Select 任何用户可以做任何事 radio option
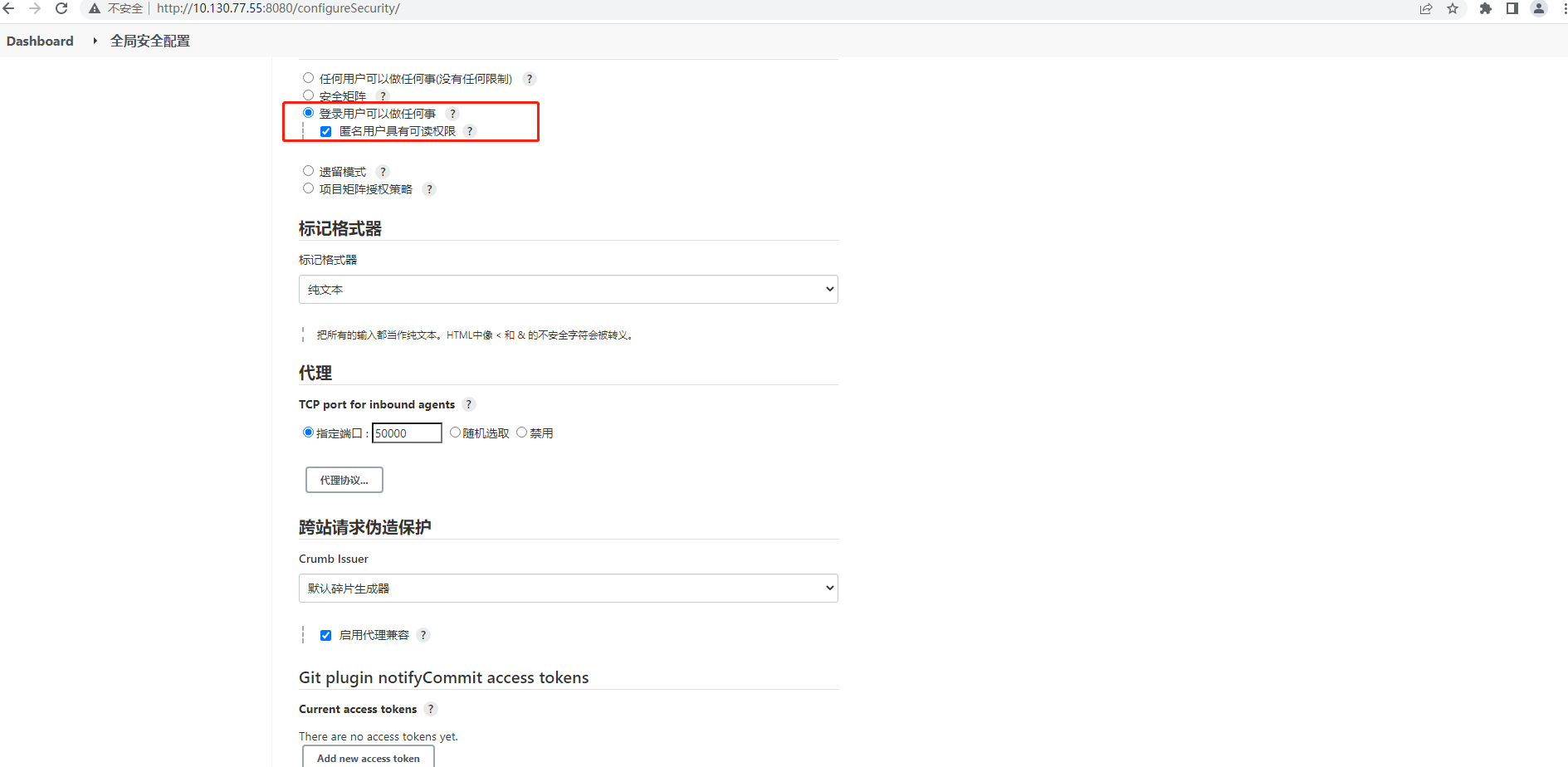 point(308,78)
